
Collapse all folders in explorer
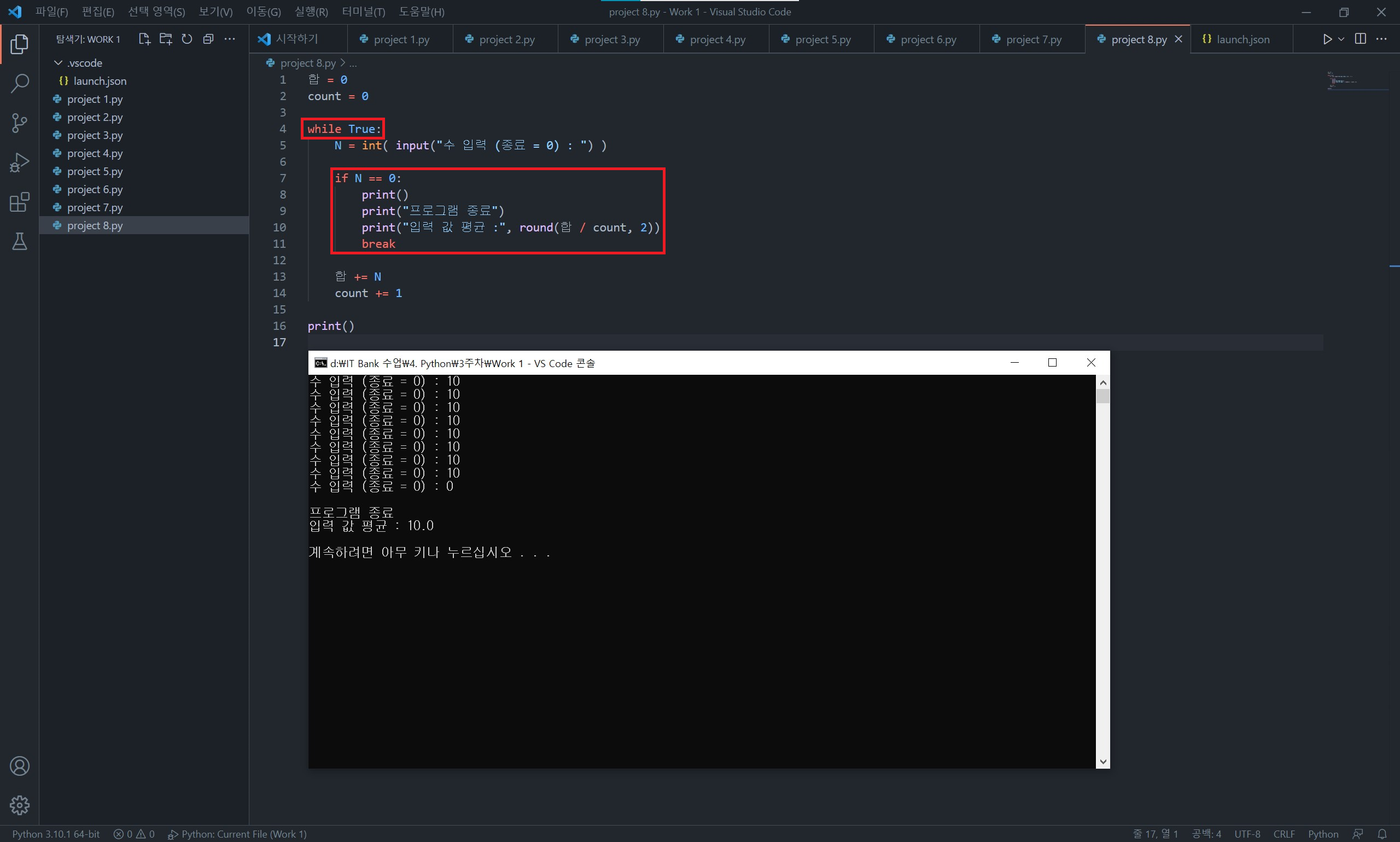(208, 39)
